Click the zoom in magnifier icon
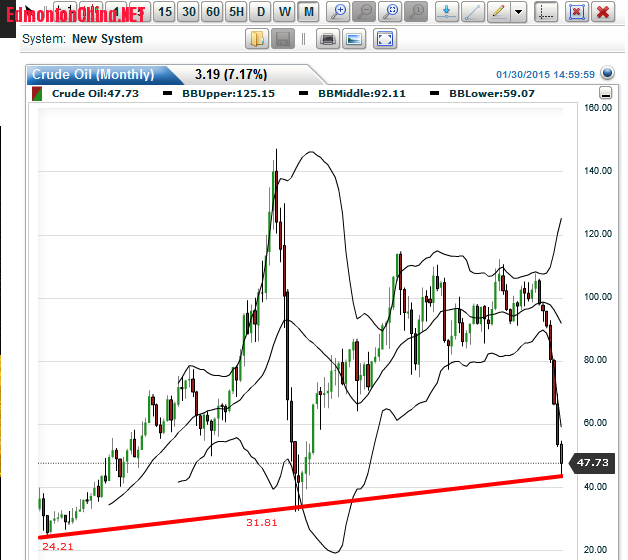The width and height of the screenshot is (628, 560). (340, 12)
